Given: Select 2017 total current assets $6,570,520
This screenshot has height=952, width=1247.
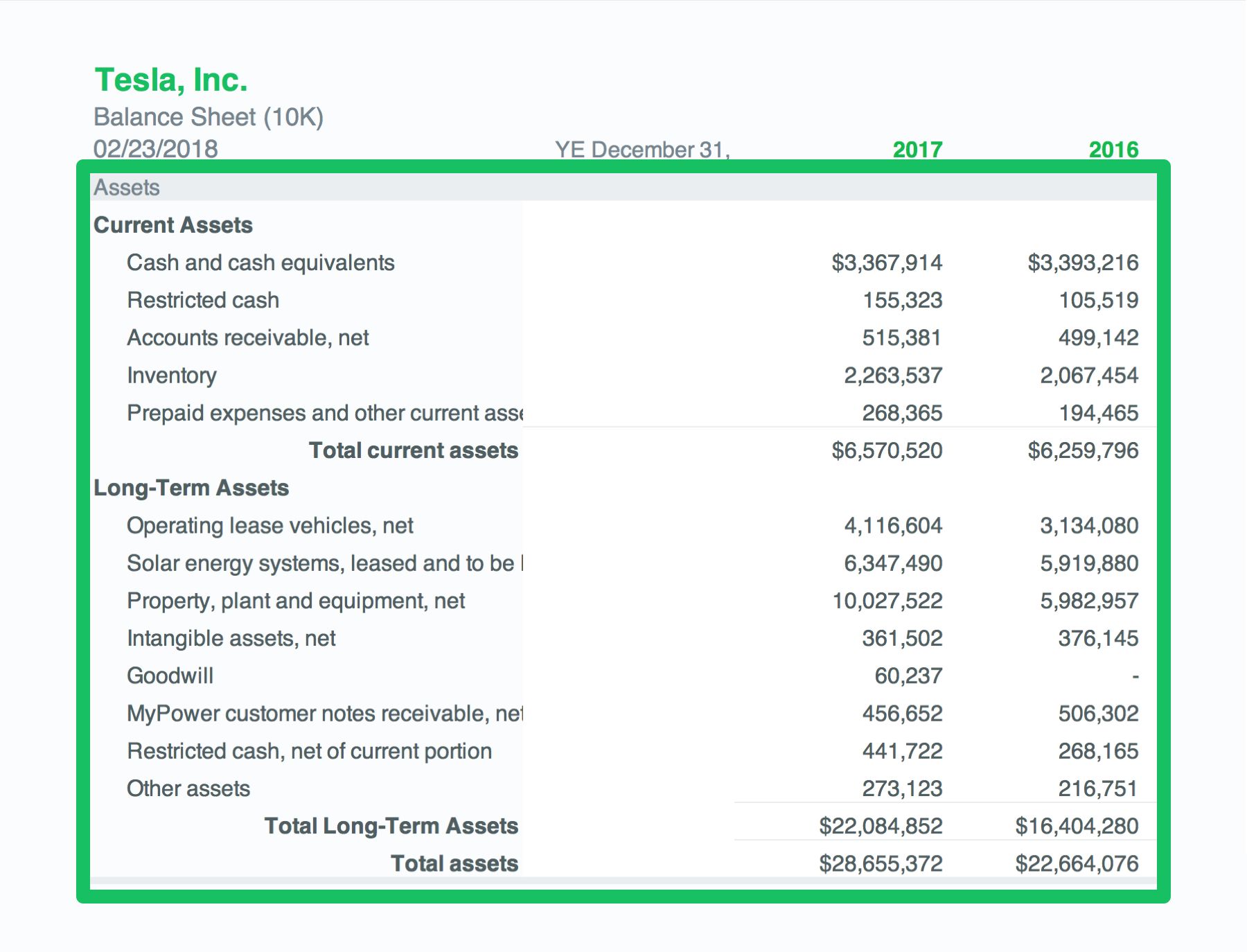Looking at the screenshot, I should 887,450.
